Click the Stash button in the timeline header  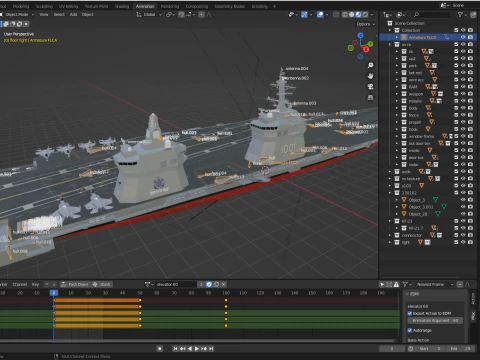click(x=102, y=284)
